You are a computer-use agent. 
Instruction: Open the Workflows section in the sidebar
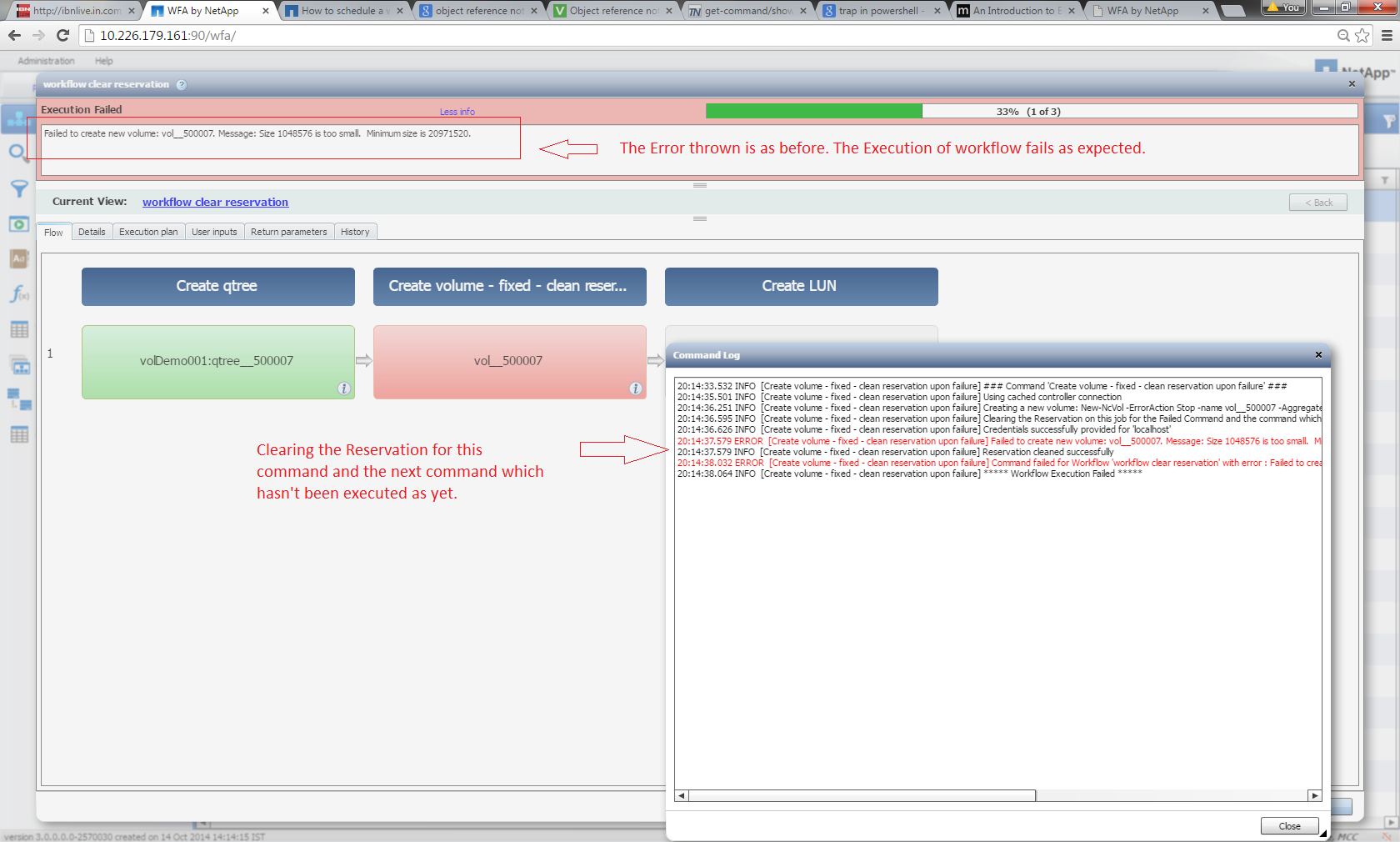[x=17, y=119]
